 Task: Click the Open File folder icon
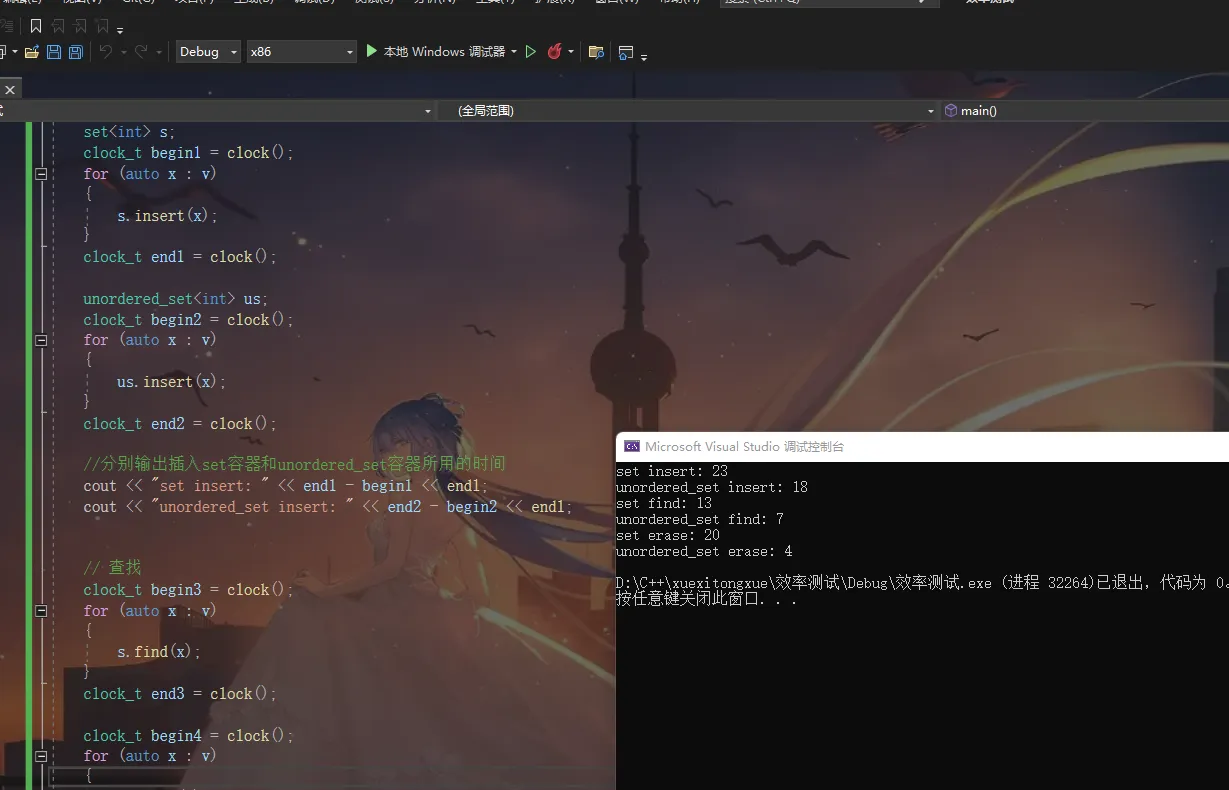32,52
